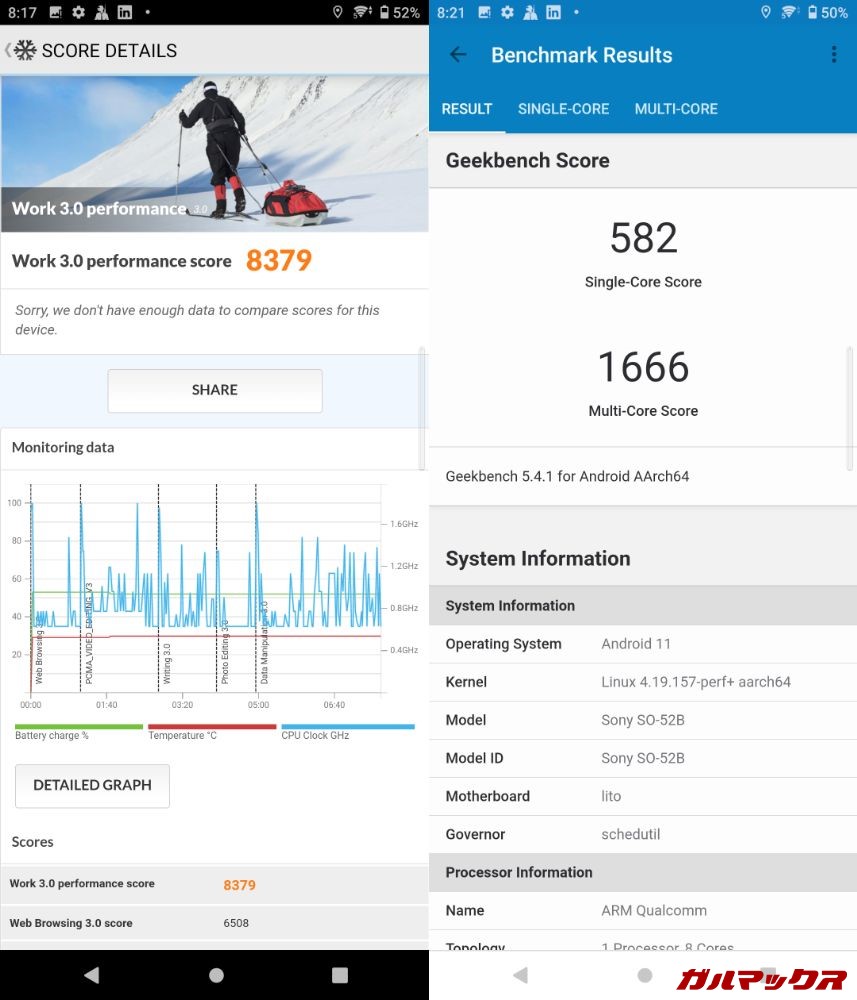
Task: Tap the CPU Clock GHz legend bar
Action: pyautogui.click(x=348, y=728)
